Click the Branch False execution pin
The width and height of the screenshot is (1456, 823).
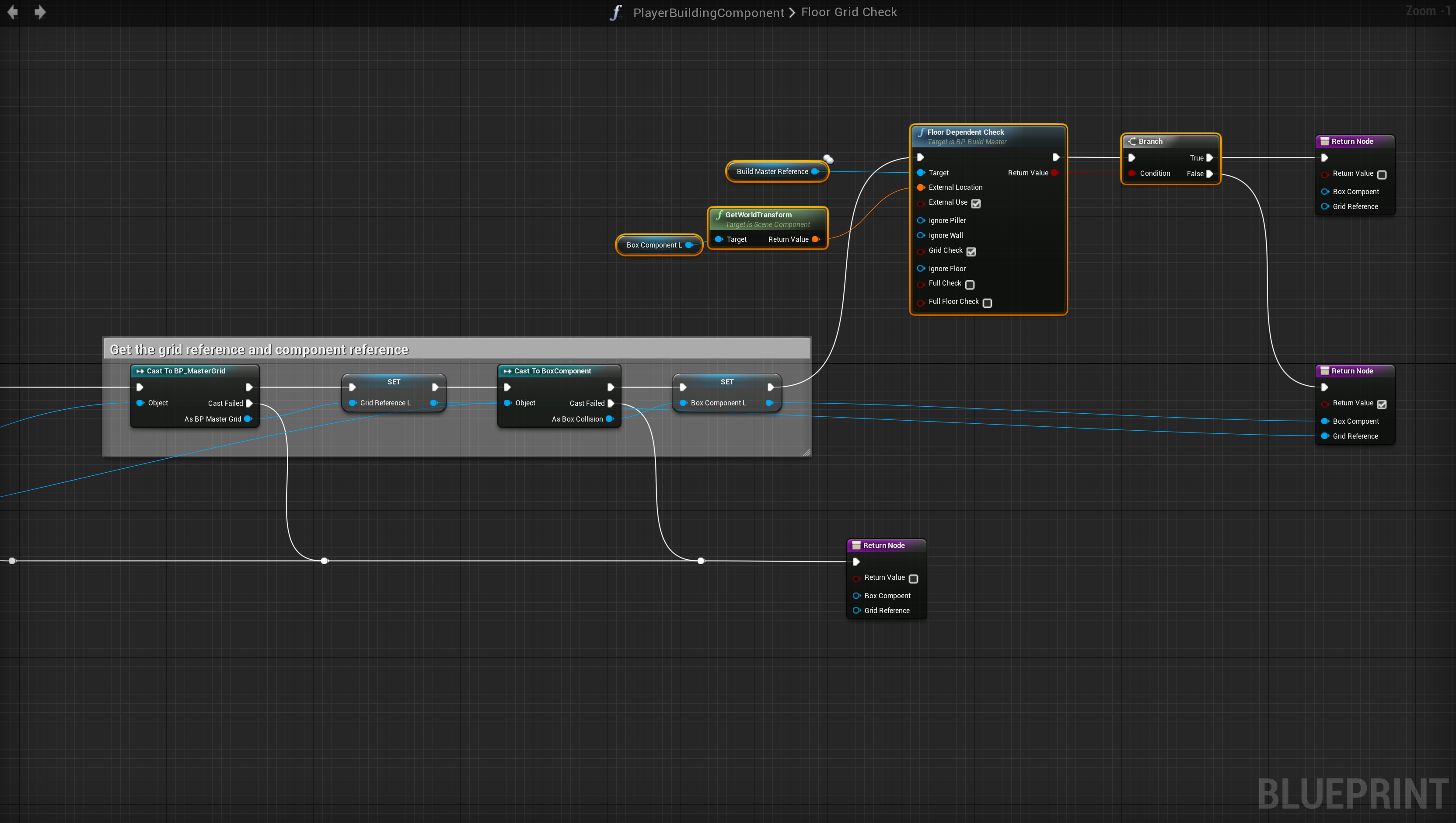(x=1210, y=174)
